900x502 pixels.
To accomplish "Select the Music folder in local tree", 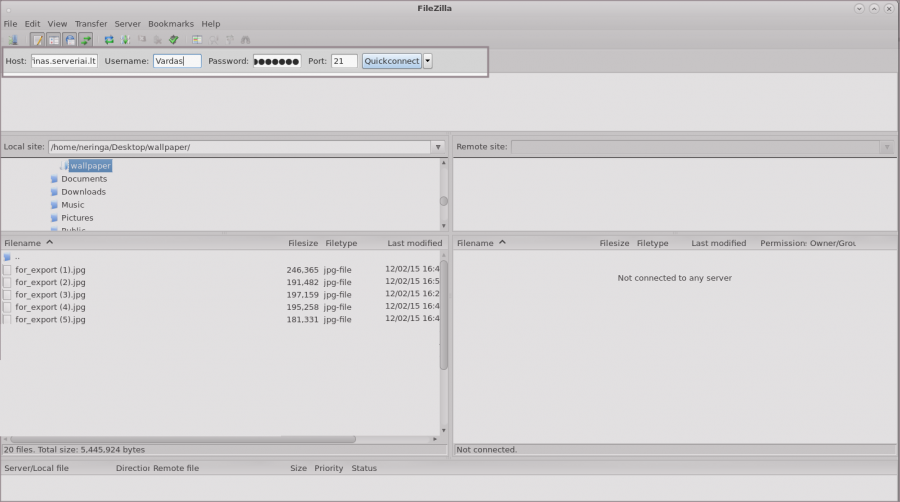I will (72, 205).
